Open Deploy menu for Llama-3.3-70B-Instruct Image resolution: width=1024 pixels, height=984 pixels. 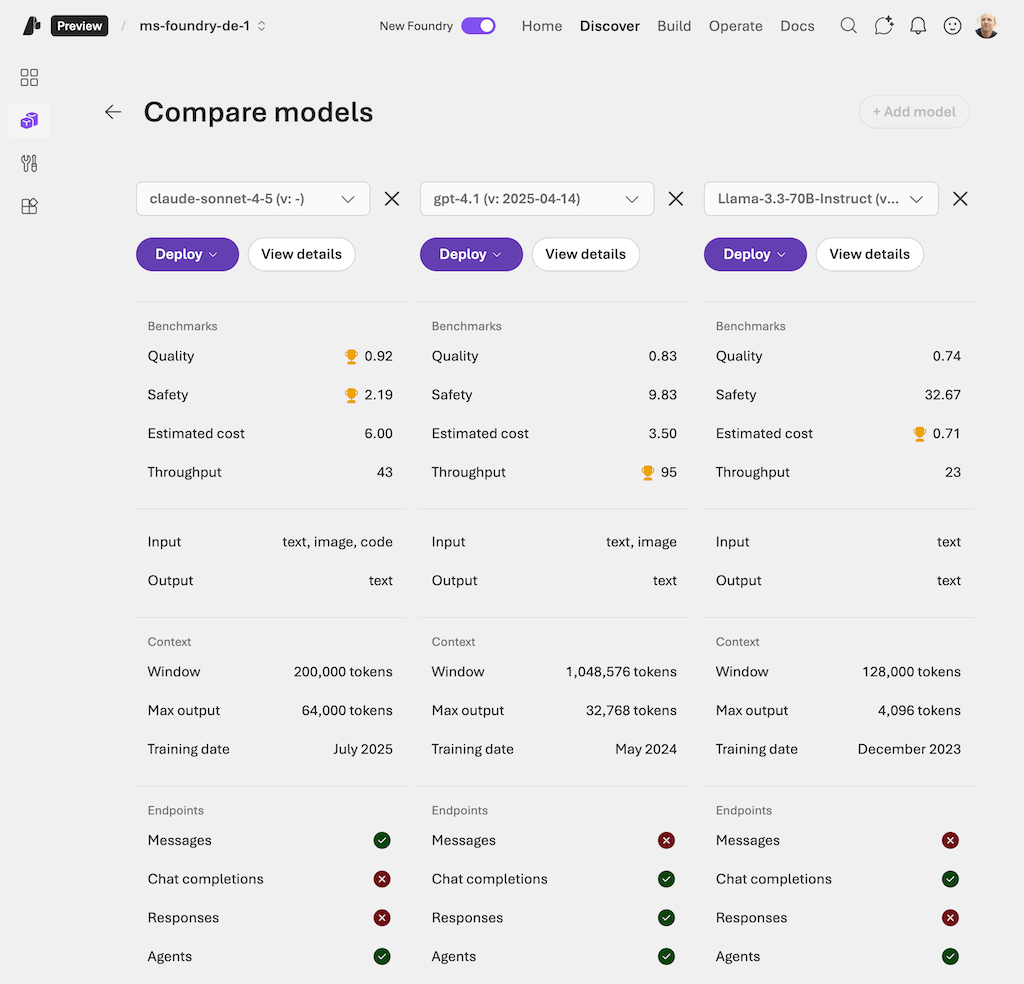click(x=755, y=254)
